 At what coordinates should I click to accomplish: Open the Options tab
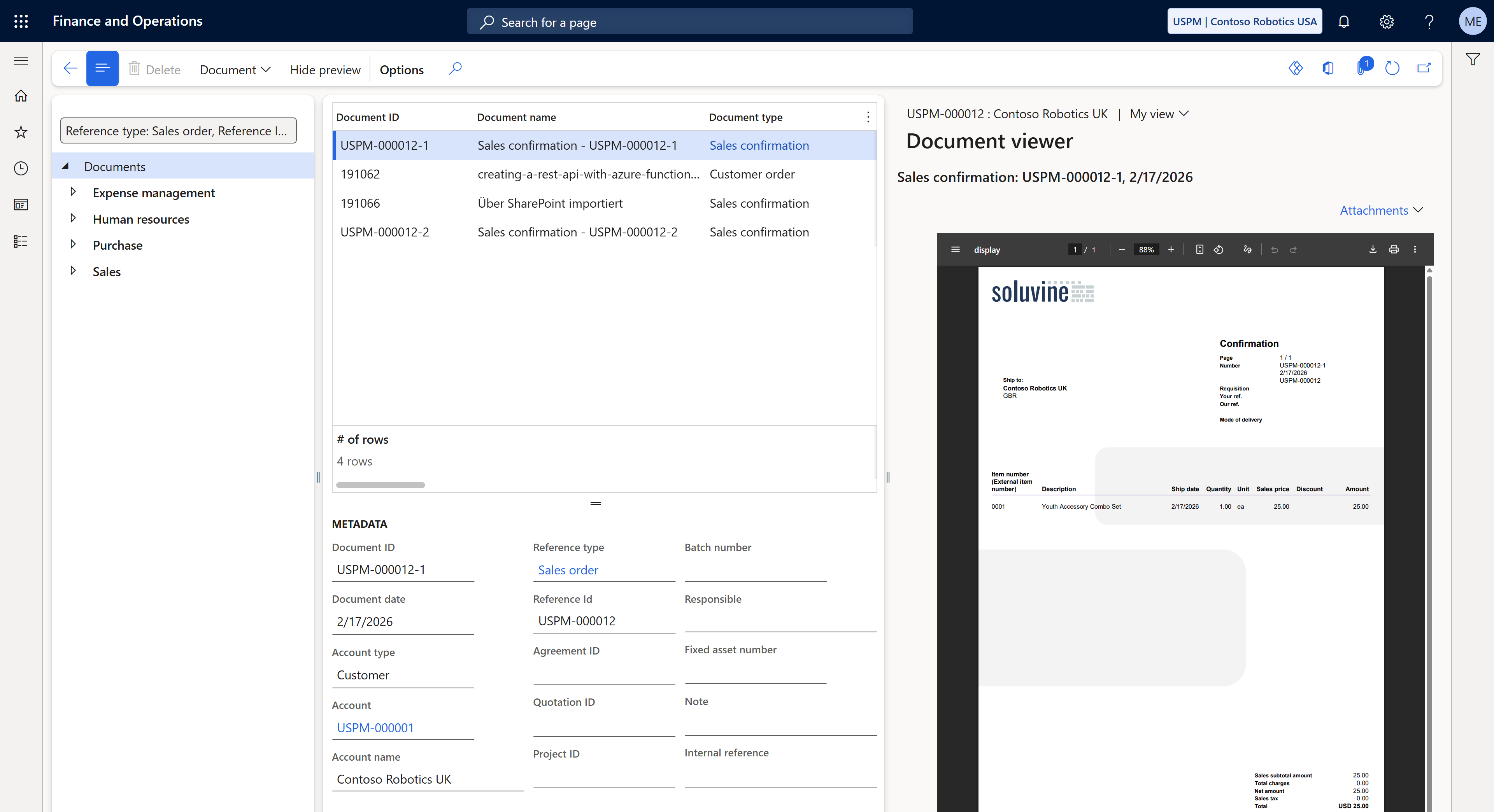point(402,70)
